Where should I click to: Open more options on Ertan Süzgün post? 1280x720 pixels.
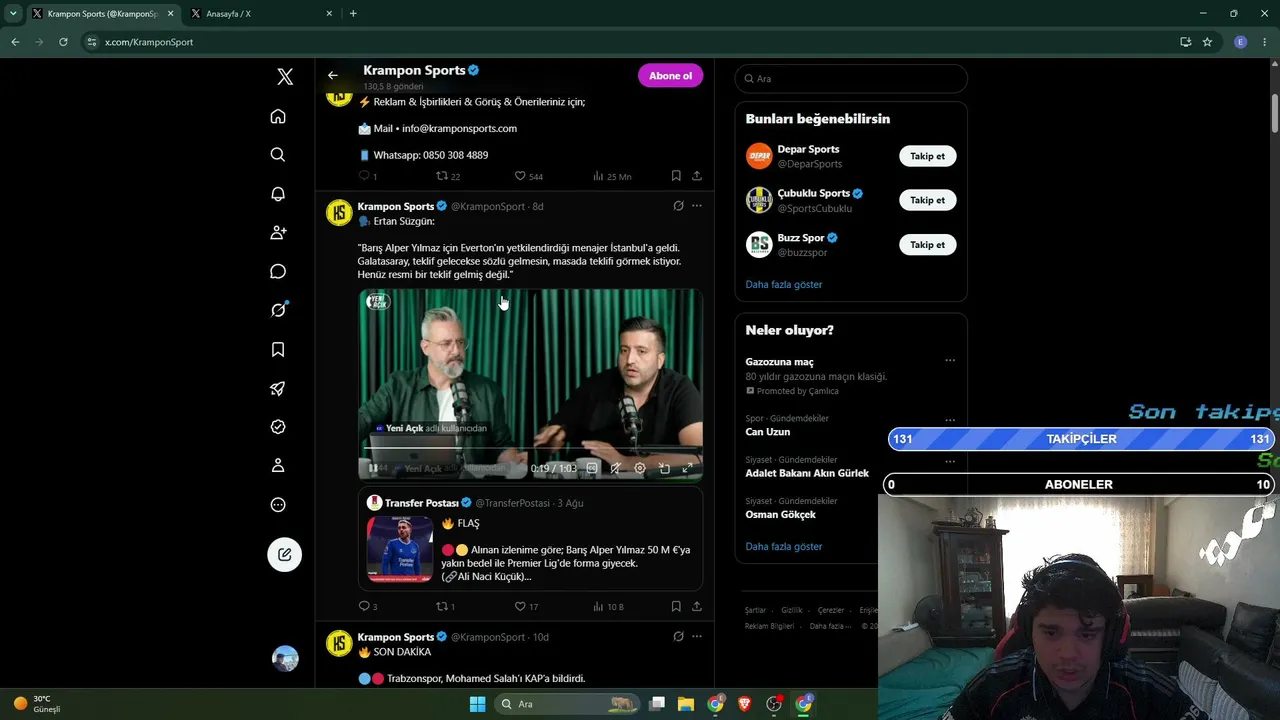(697, 206)
